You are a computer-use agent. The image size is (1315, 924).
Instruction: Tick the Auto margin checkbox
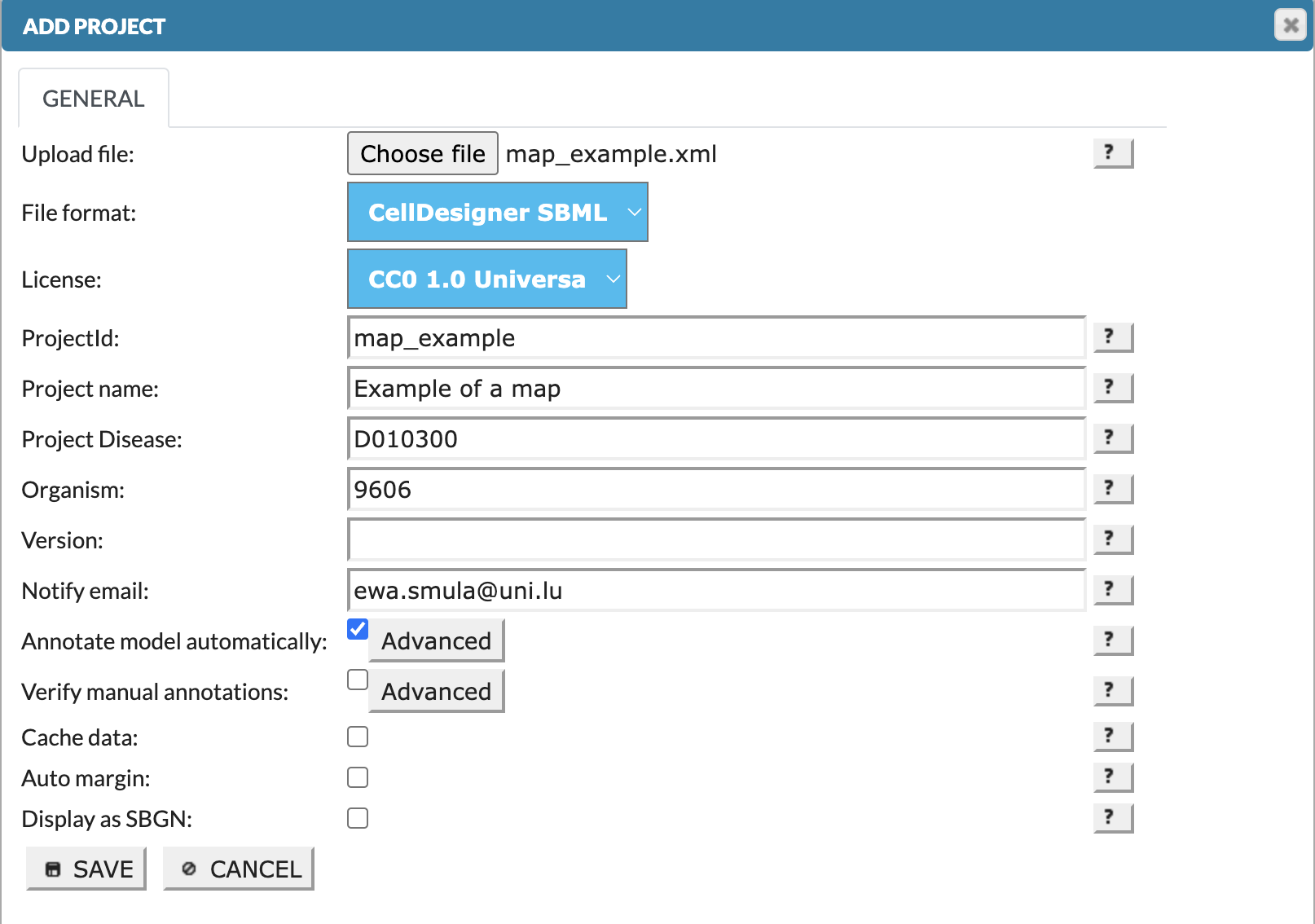click(x=358, y=777)
